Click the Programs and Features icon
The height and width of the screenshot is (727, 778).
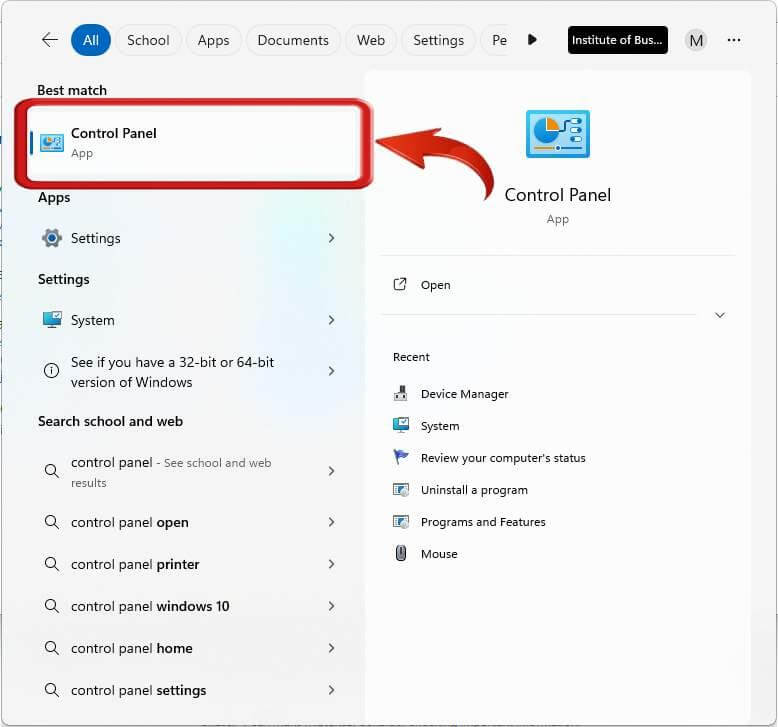(x=401, y=522)
